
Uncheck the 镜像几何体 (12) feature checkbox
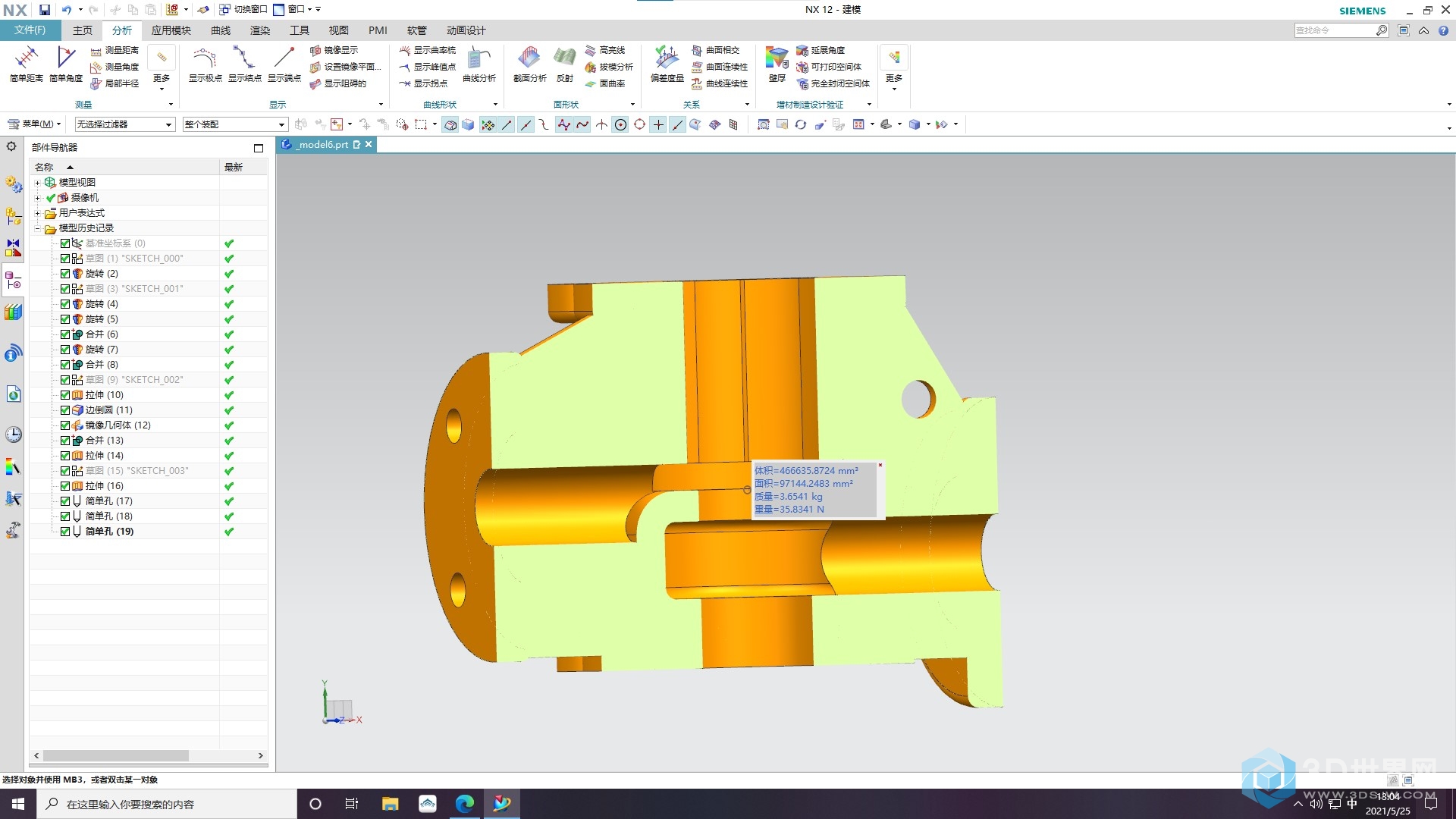pos(65,425)
